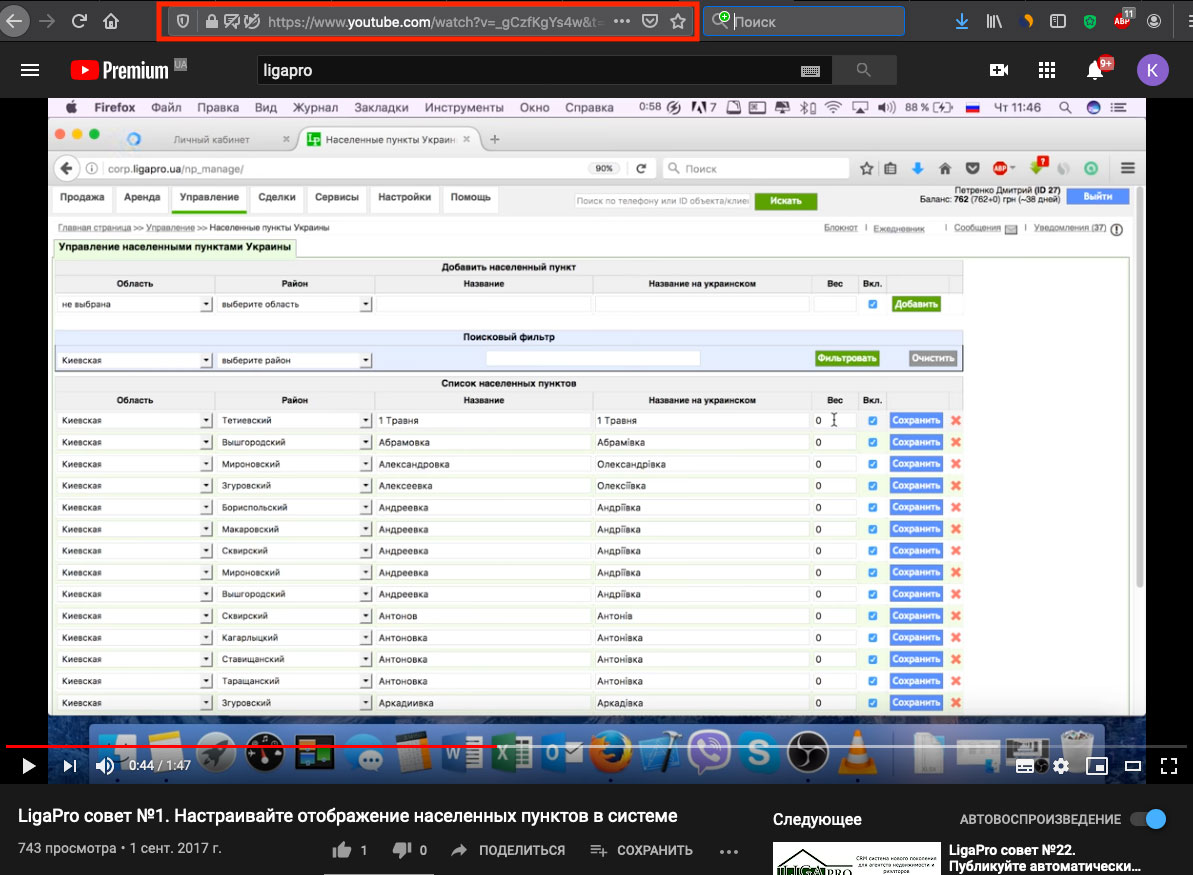Open YouTube notifications bell

click(1095, 70)
